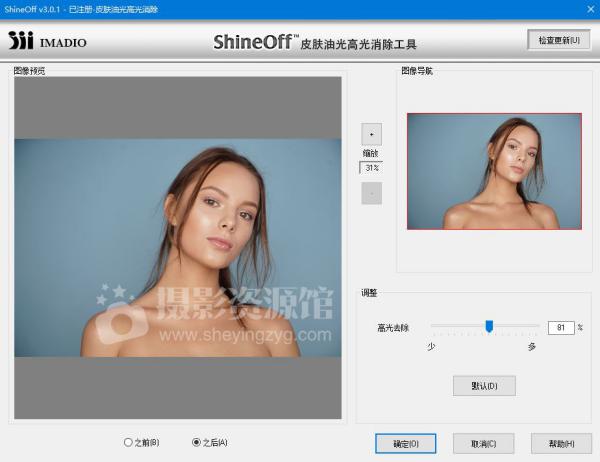This screenshot has width=600, height=462.
Task: Confirm with the 确定(O) button
Action: point(405,443)
